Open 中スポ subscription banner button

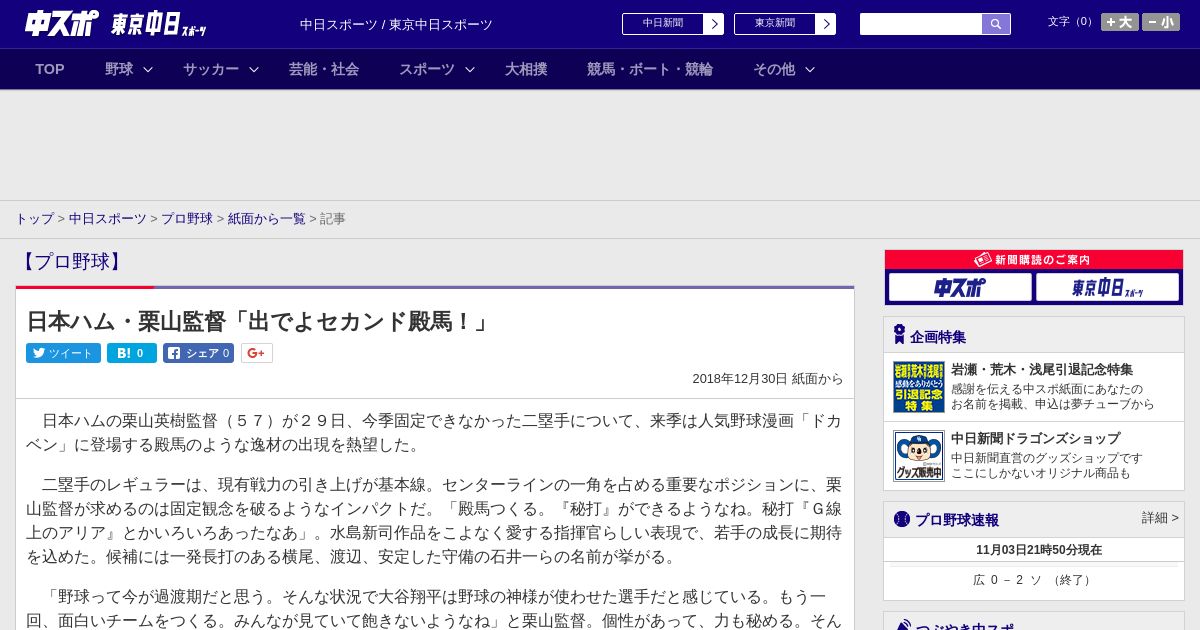[x=960, y=287]
